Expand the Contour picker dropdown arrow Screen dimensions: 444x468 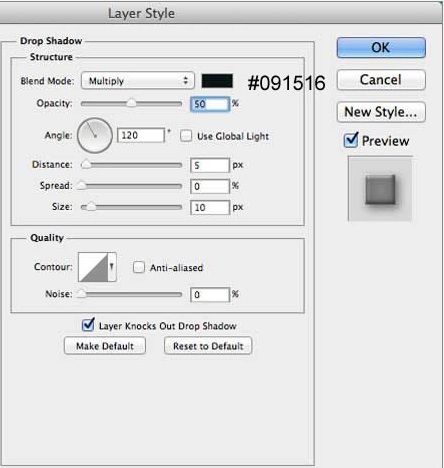click(x=112, y=267)
